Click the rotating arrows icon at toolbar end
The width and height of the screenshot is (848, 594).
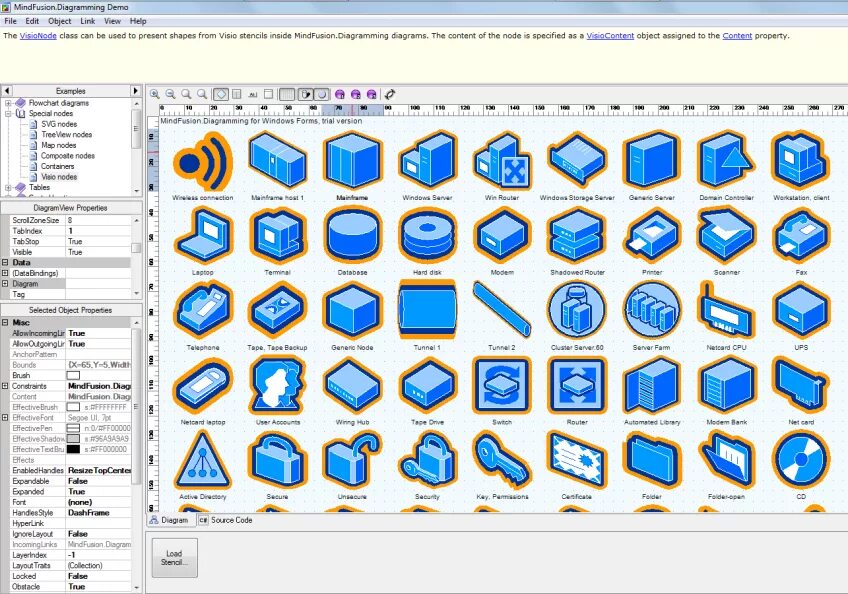click(x=390, y=94)
